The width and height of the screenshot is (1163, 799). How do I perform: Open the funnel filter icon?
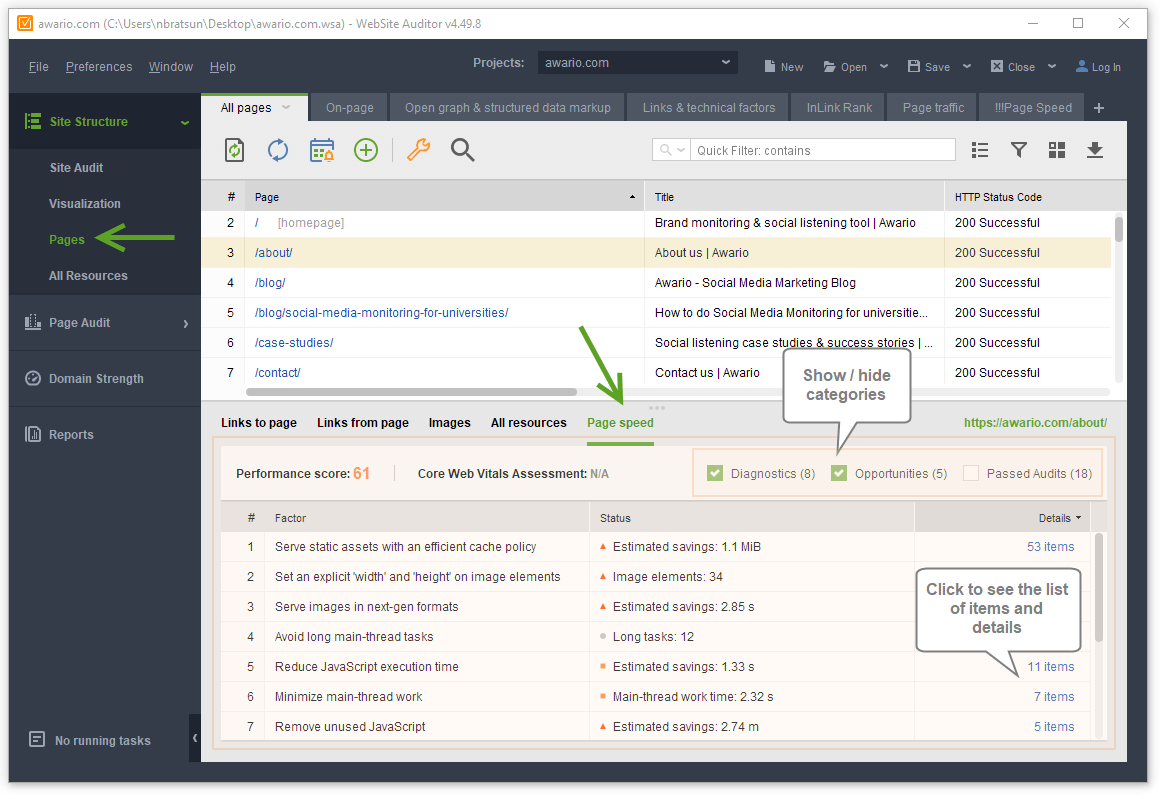coord(1018,150)
